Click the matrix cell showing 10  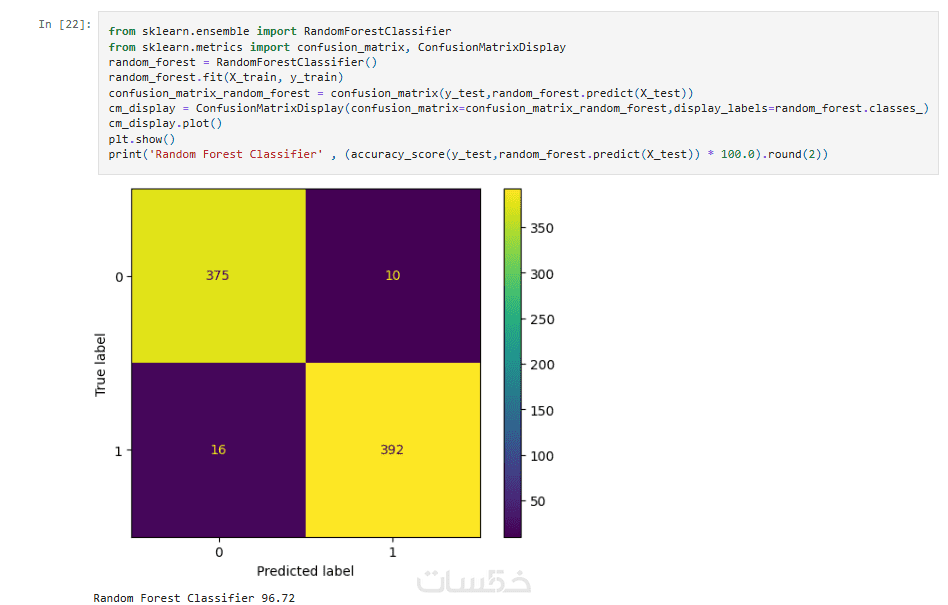click(x=393, y=276)
